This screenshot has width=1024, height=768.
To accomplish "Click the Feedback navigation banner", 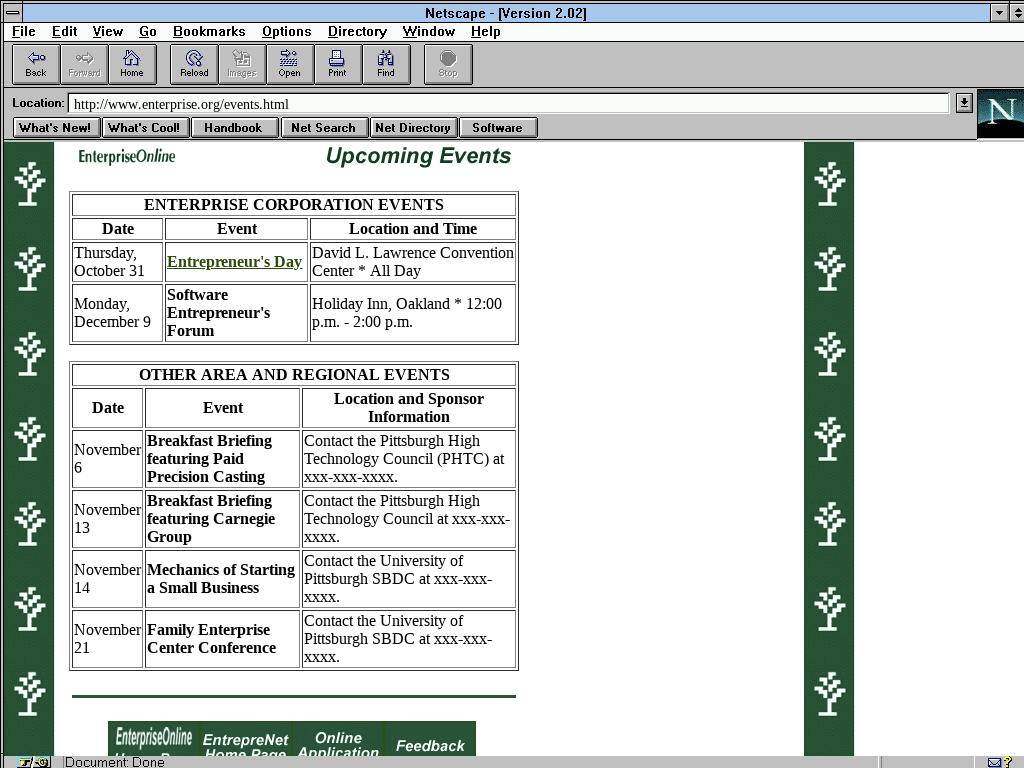I will [x=430, y=743].
